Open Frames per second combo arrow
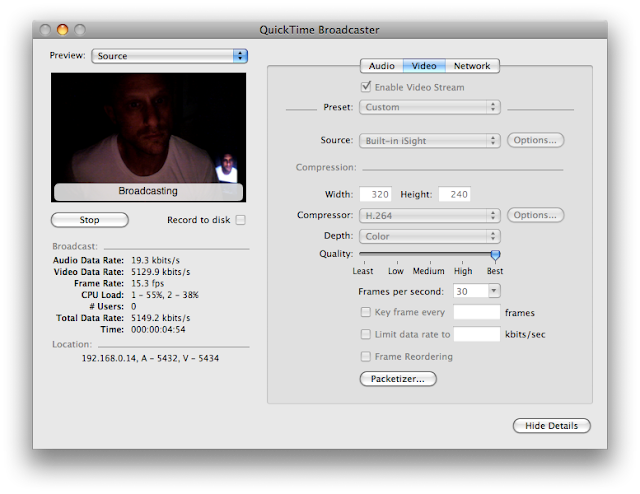 [494, 291]
